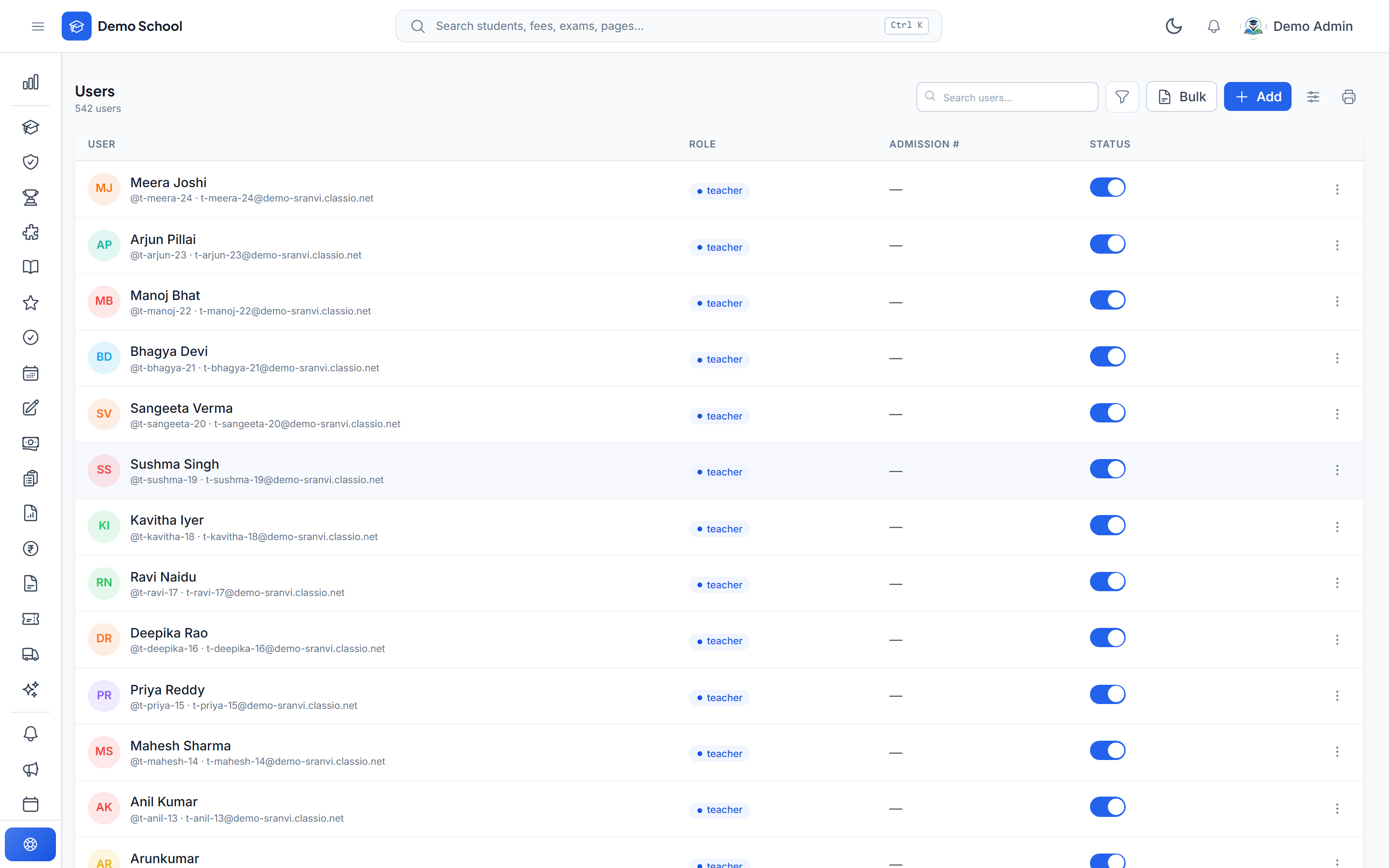Open row actions menu for Priya Reddy
The width and height of the screenshot is (1389, 868).
pyautogui.click(x=1337, y=696)
